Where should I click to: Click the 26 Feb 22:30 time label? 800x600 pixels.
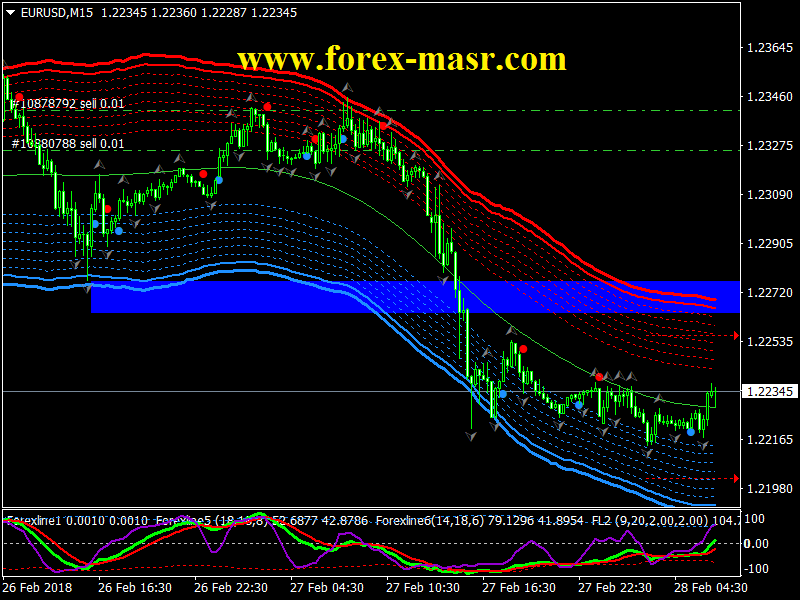coord(231,588)
